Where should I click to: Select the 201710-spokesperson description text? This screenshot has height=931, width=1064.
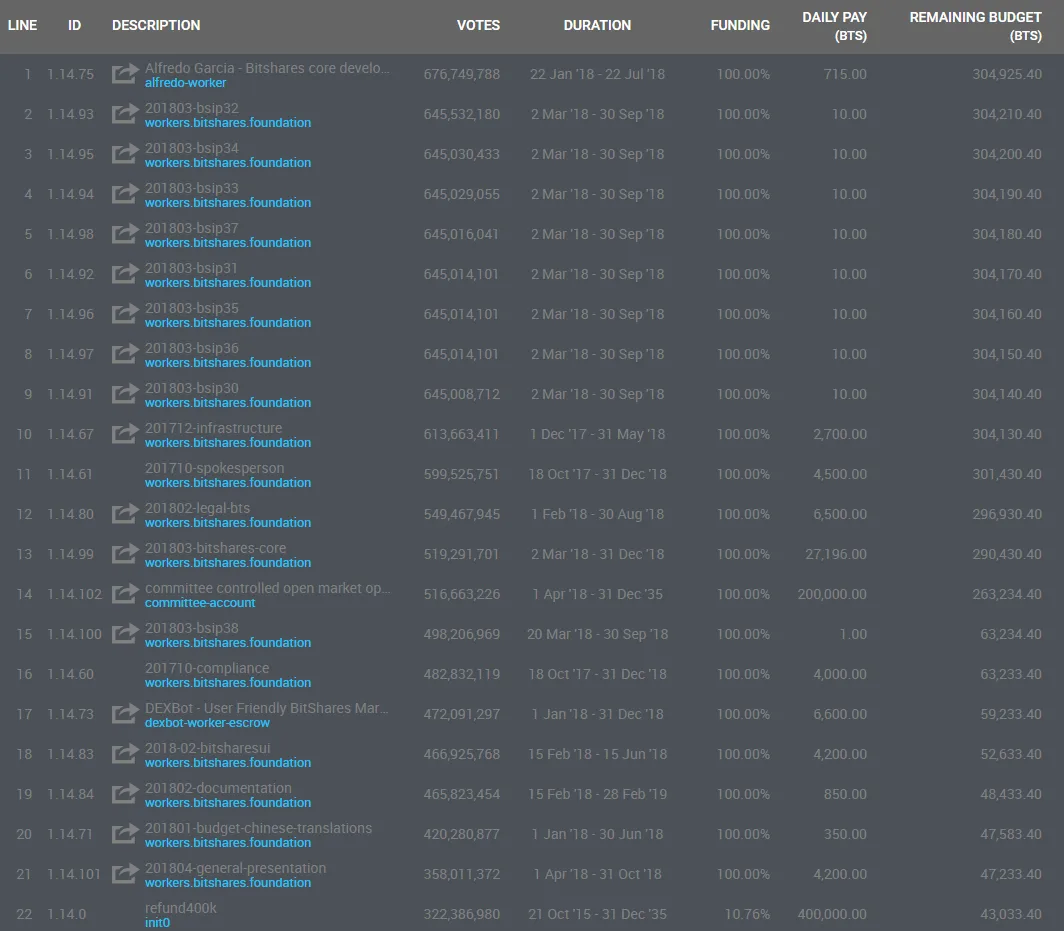[214, 468]
